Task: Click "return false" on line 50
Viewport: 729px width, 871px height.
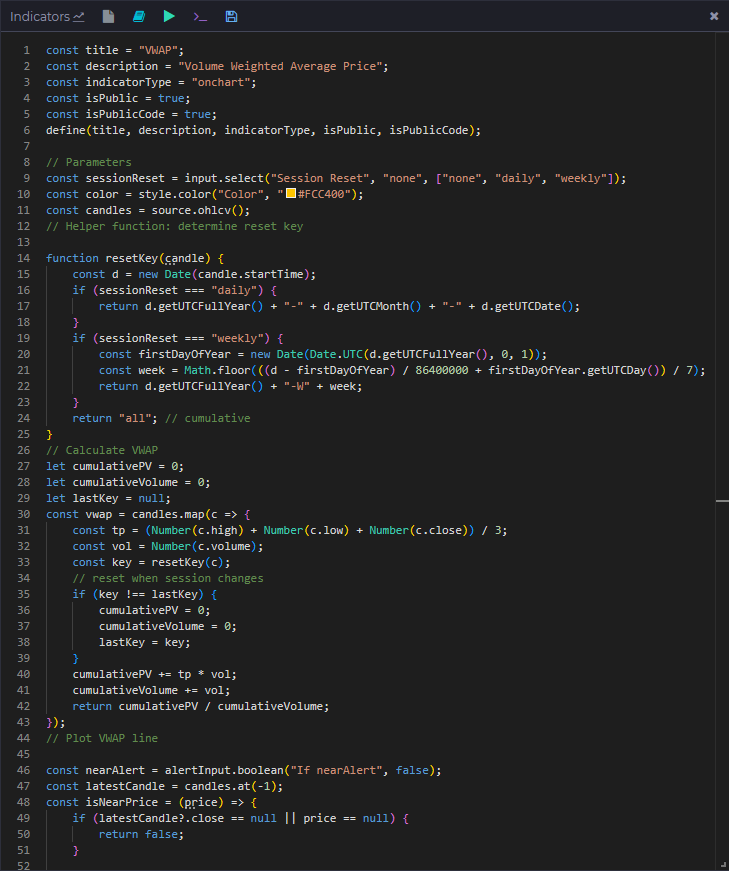Action: click(x=138, y=834)
